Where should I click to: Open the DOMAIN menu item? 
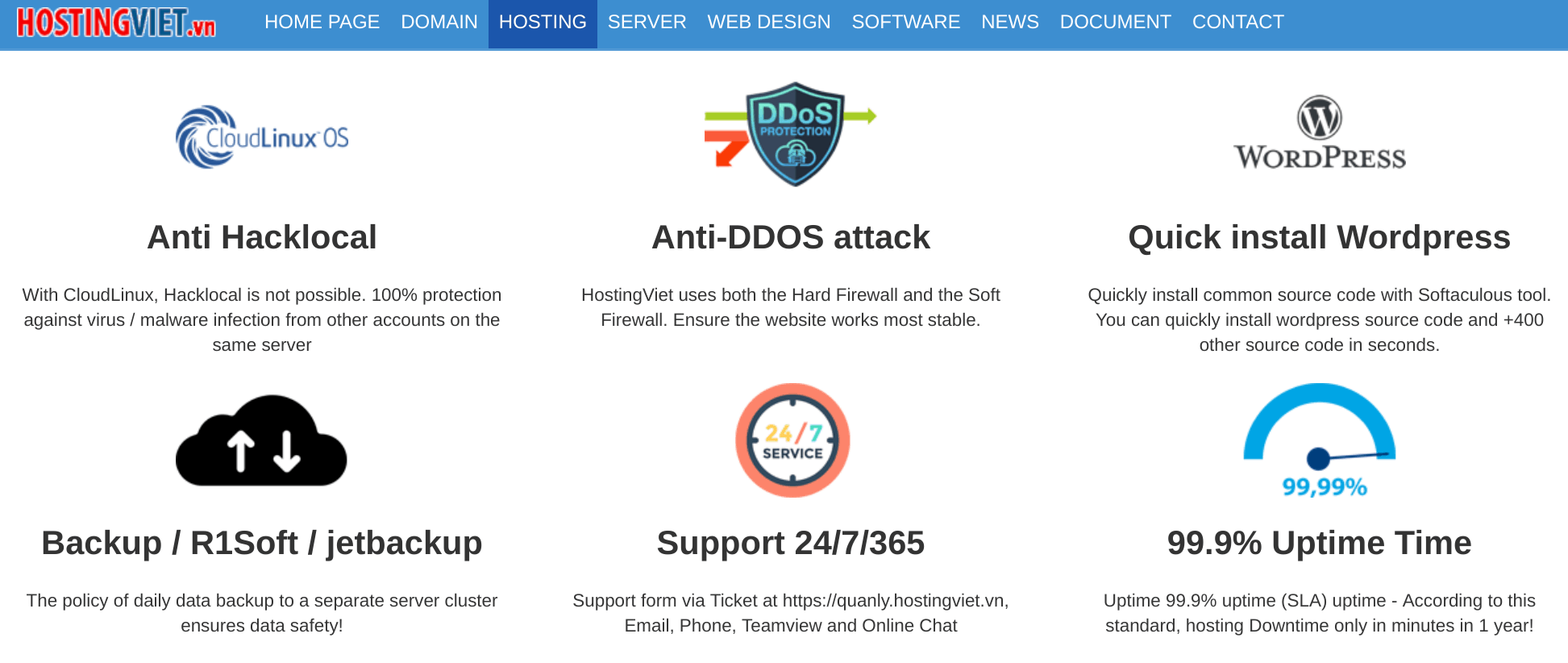[x=439, y=23]
